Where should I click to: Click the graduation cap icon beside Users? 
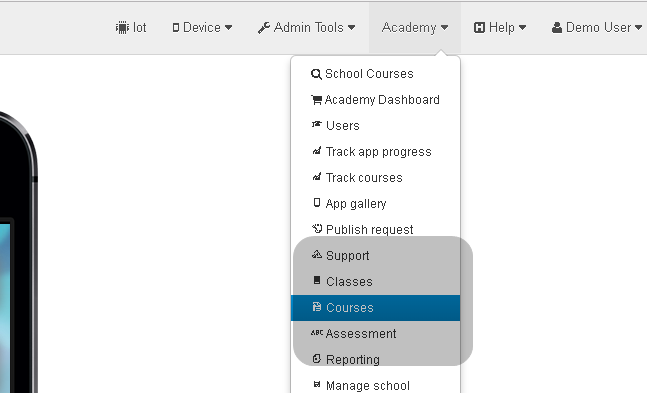click(x=316, y=124)
